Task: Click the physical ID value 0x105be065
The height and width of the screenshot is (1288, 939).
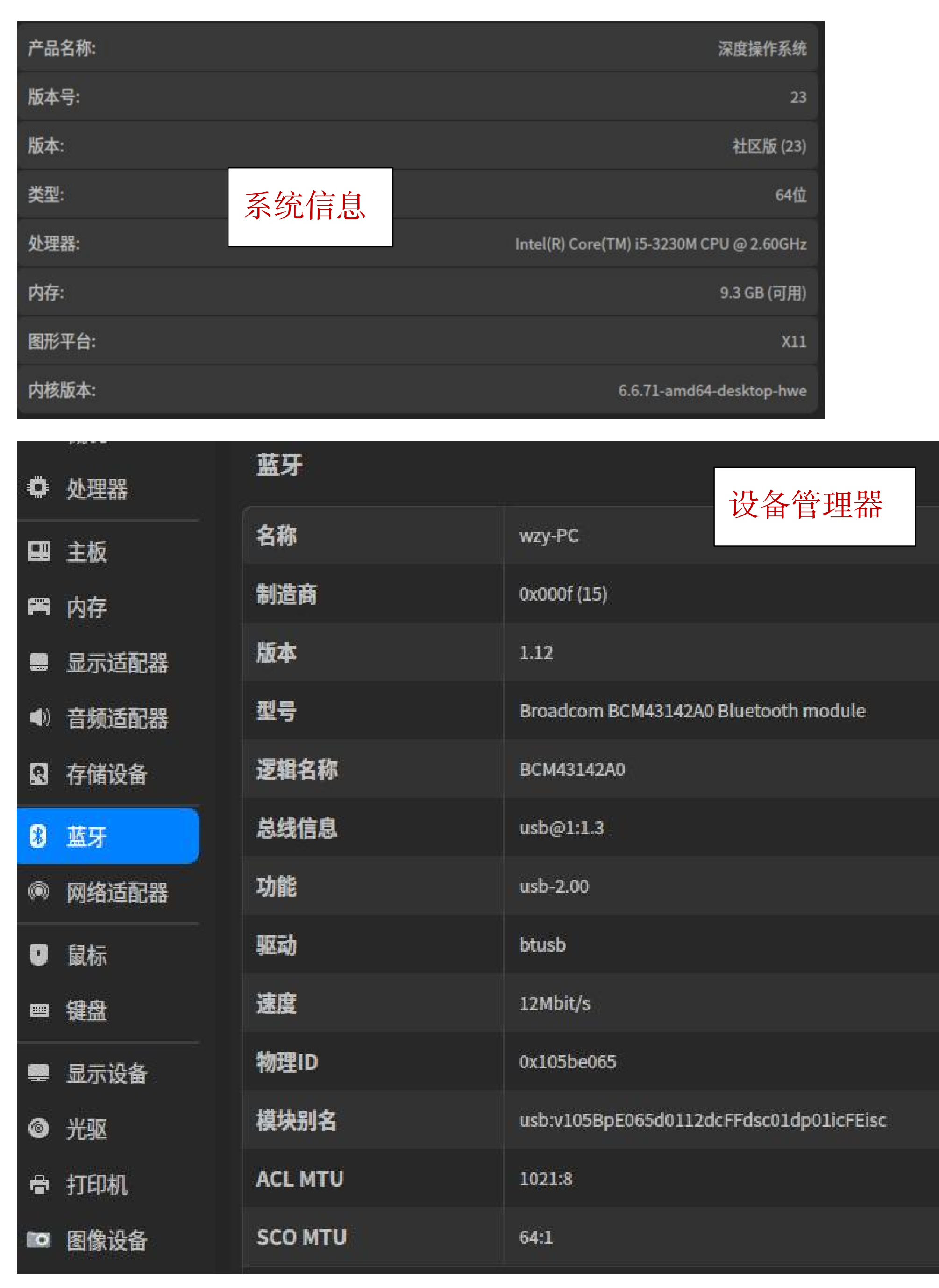Action: (567, 1061)
